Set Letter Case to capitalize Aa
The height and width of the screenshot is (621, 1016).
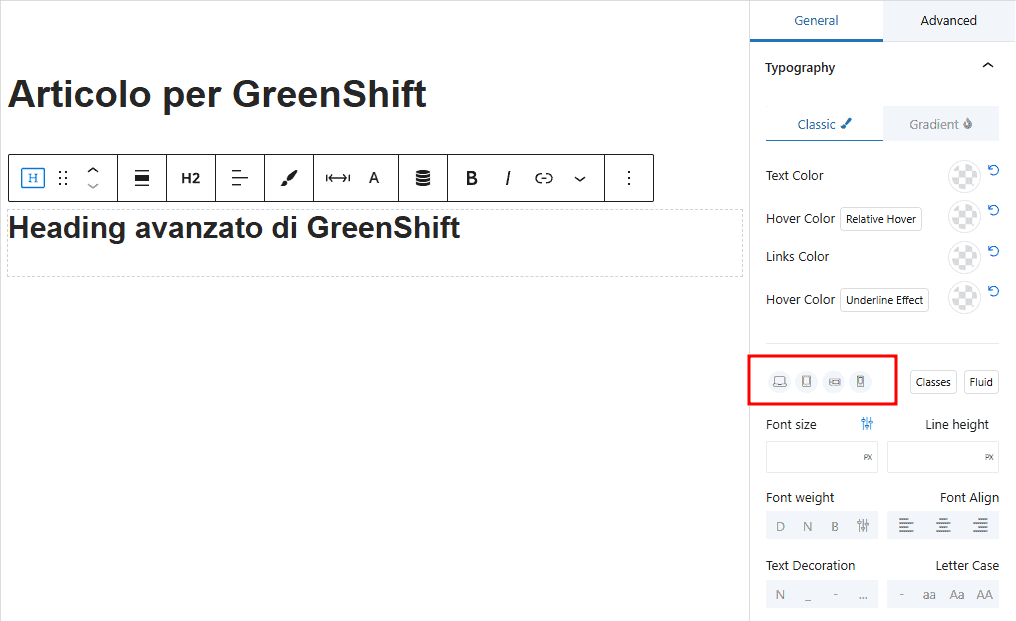pyautogui.click(x=957, y=594)
